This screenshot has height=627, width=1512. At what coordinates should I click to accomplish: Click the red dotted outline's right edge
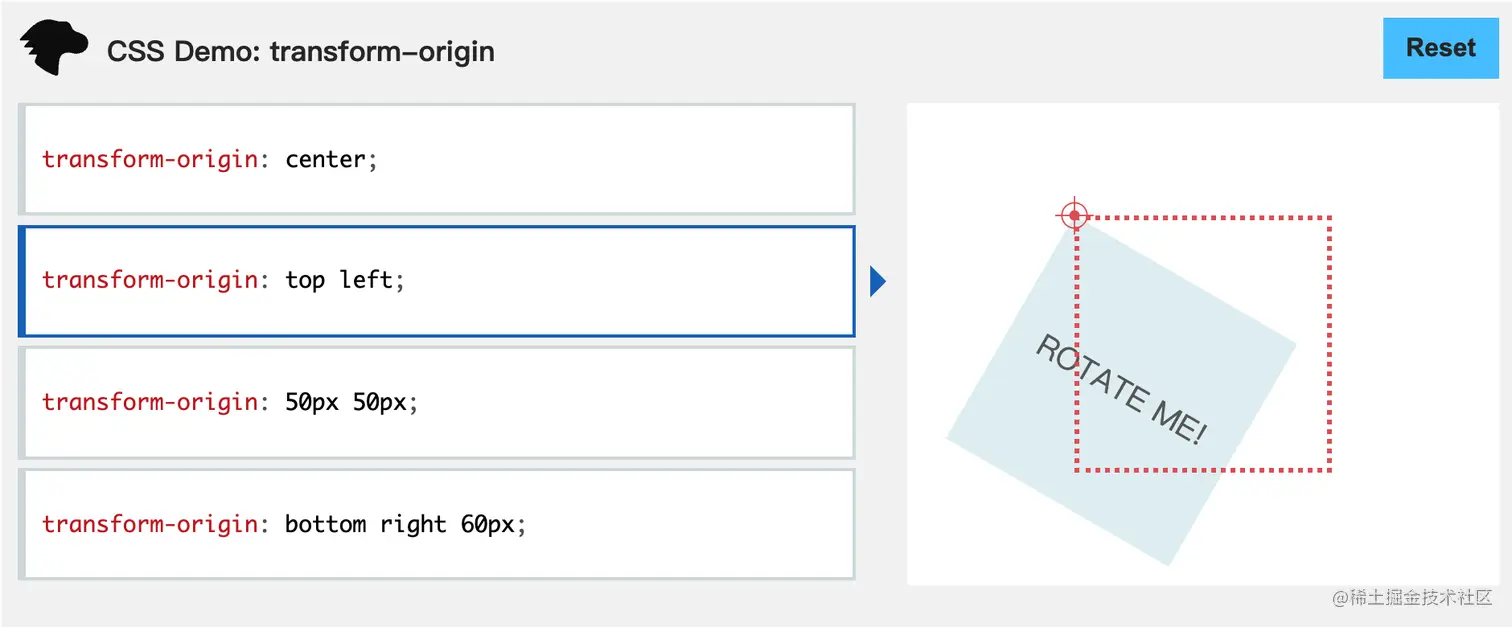pyautogui.click(x=1329, y=342)
